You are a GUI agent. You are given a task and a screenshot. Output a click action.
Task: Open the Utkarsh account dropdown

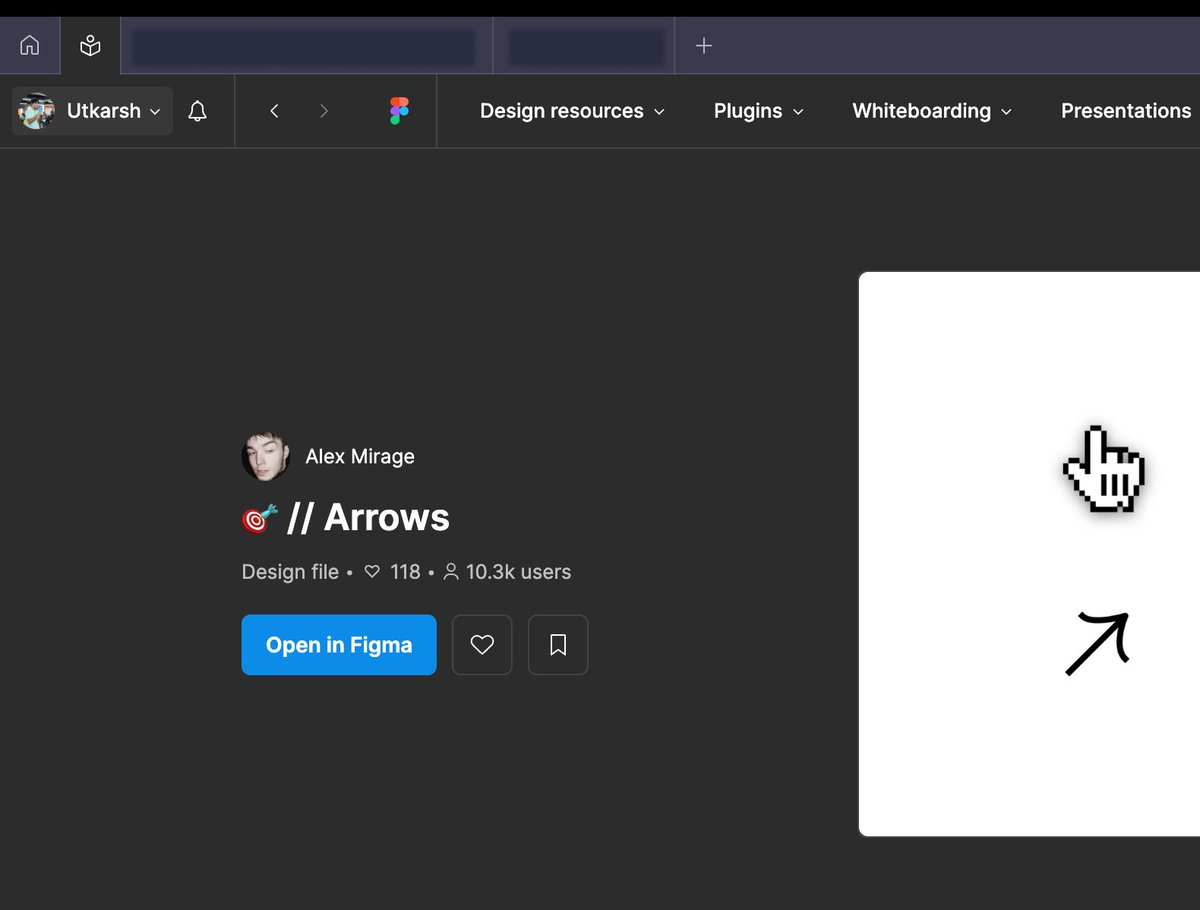92,111
